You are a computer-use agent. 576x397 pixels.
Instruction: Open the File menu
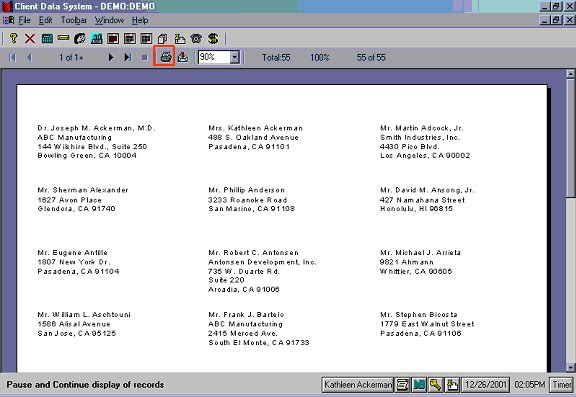[x=25, y=20]
